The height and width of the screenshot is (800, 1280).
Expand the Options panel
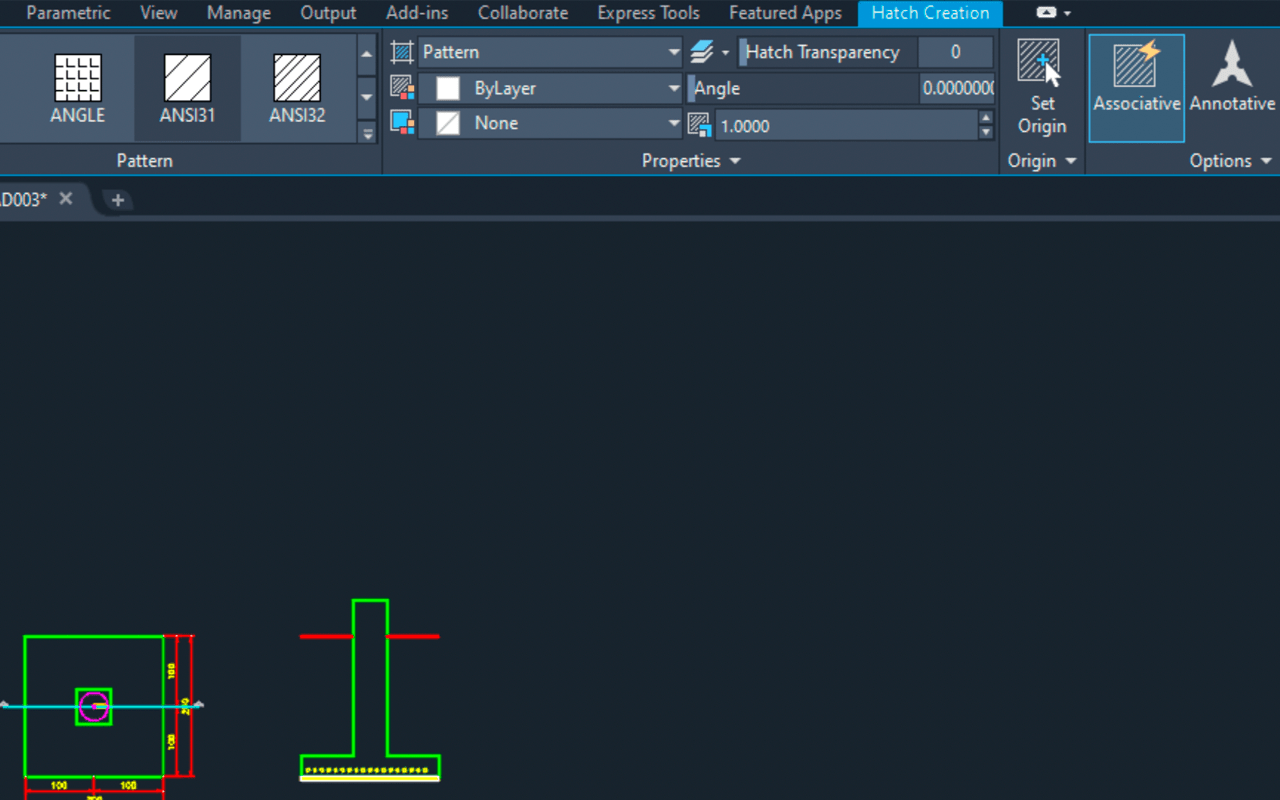[x=1230, y=161]
